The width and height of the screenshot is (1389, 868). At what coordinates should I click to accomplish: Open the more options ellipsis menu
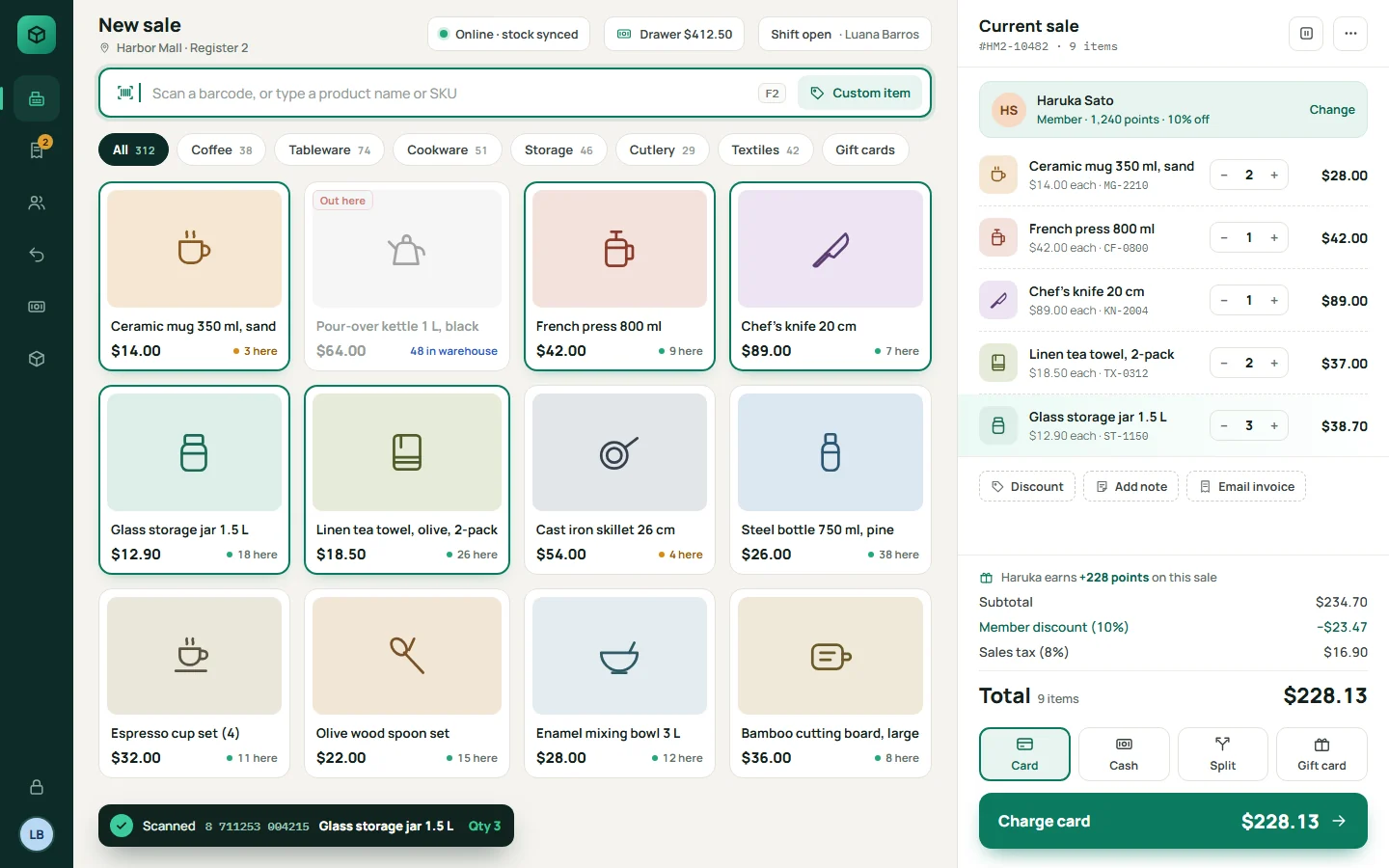point(1350,34)
